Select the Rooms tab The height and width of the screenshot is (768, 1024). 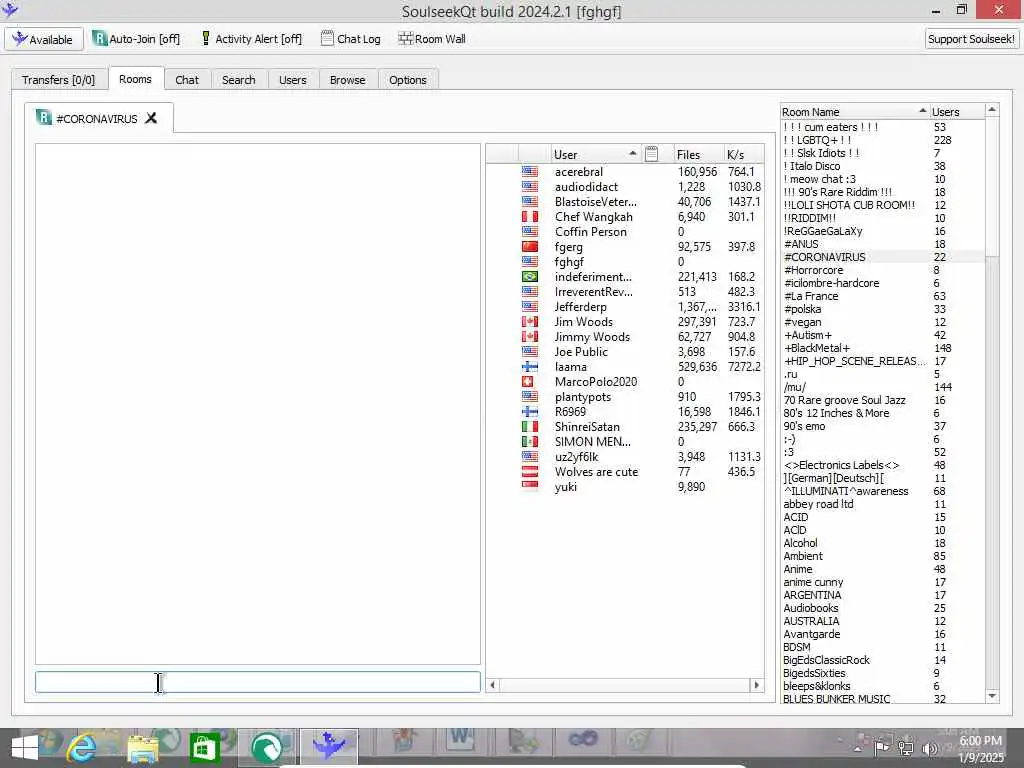pyautogui.click(x=135, y=79)
